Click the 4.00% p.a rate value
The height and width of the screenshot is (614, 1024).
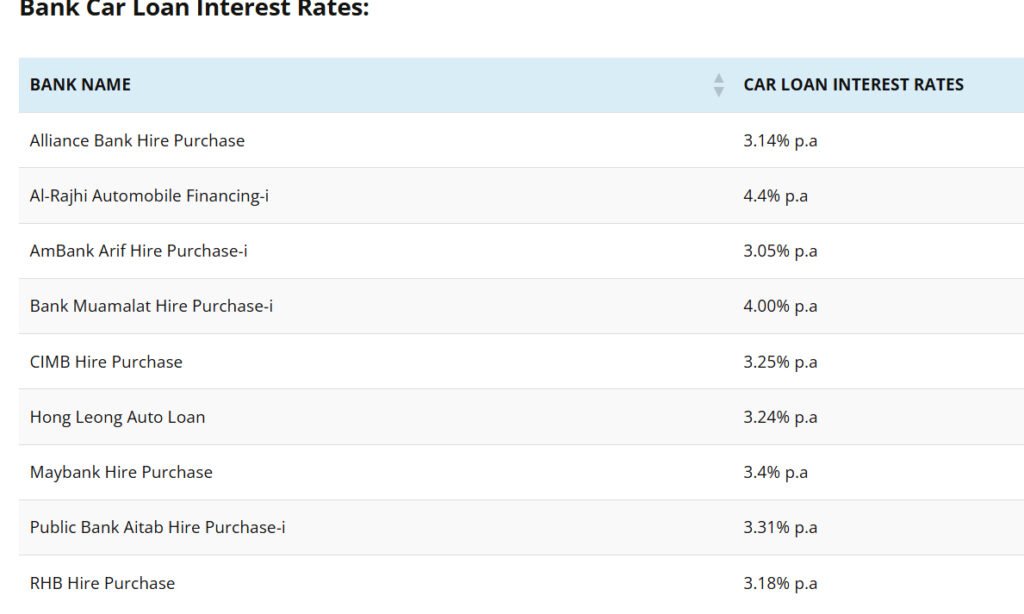point(780,306)
